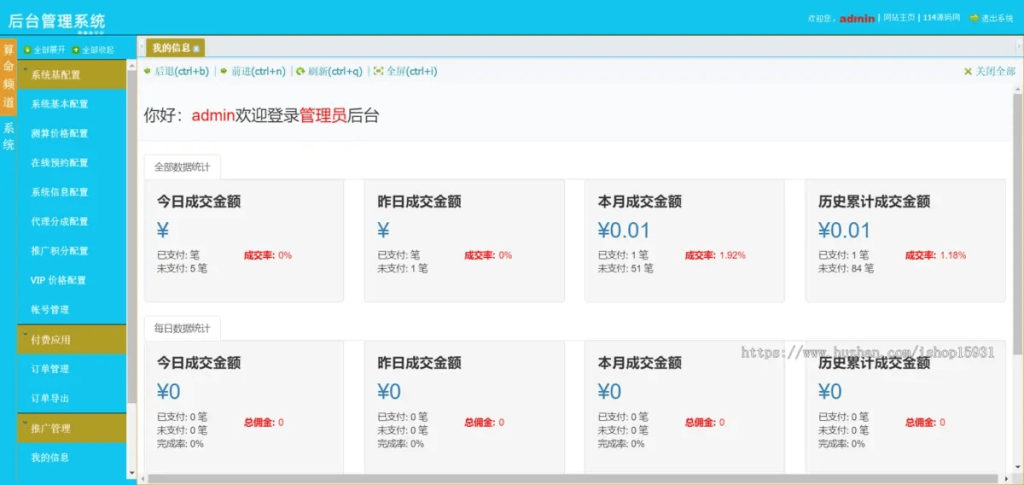
Task: Select the 系统 vertical side tab
Action: (x=8, y=136)
